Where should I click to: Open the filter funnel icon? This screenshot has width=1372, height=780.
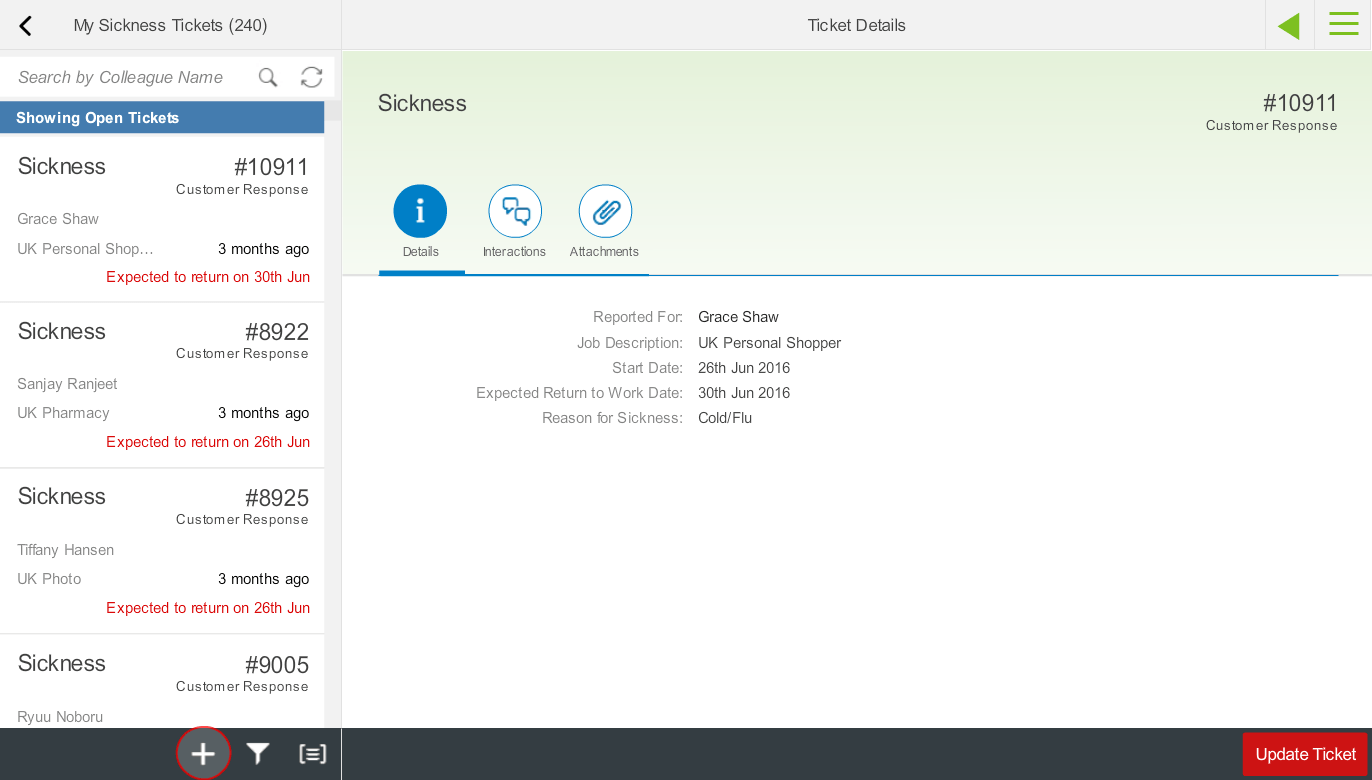[x=259, y=754]
